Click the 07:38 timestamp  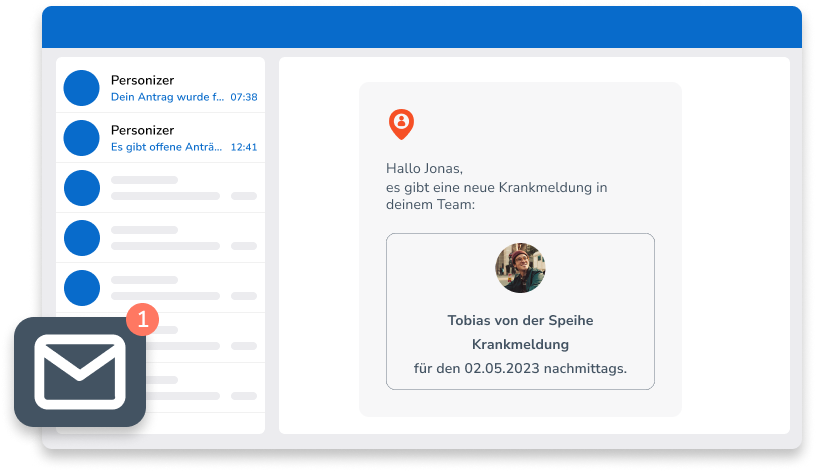point(244,97)
